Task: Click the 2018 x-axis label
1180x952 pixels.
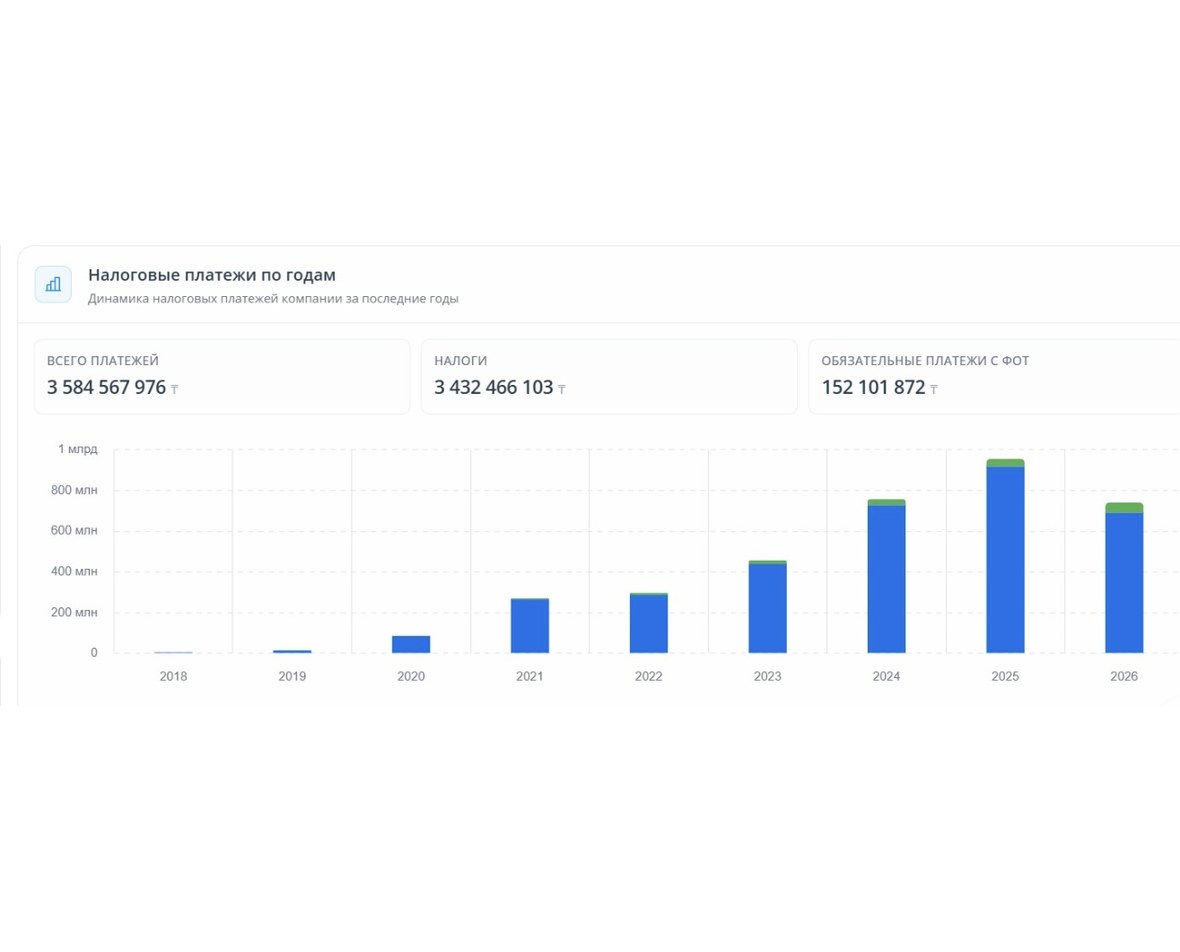Action: tap(173, 676)
